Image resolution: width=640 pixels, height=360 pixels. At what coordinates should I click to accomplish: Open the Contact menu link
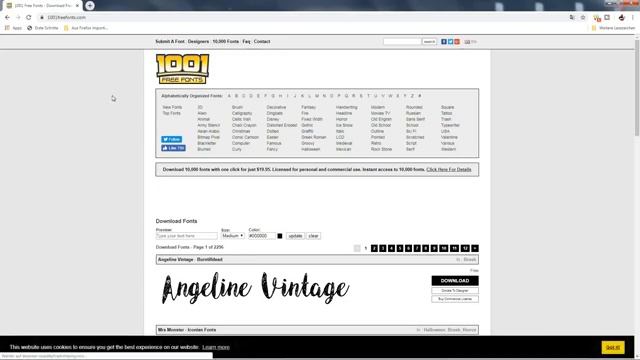coord(262,42)
